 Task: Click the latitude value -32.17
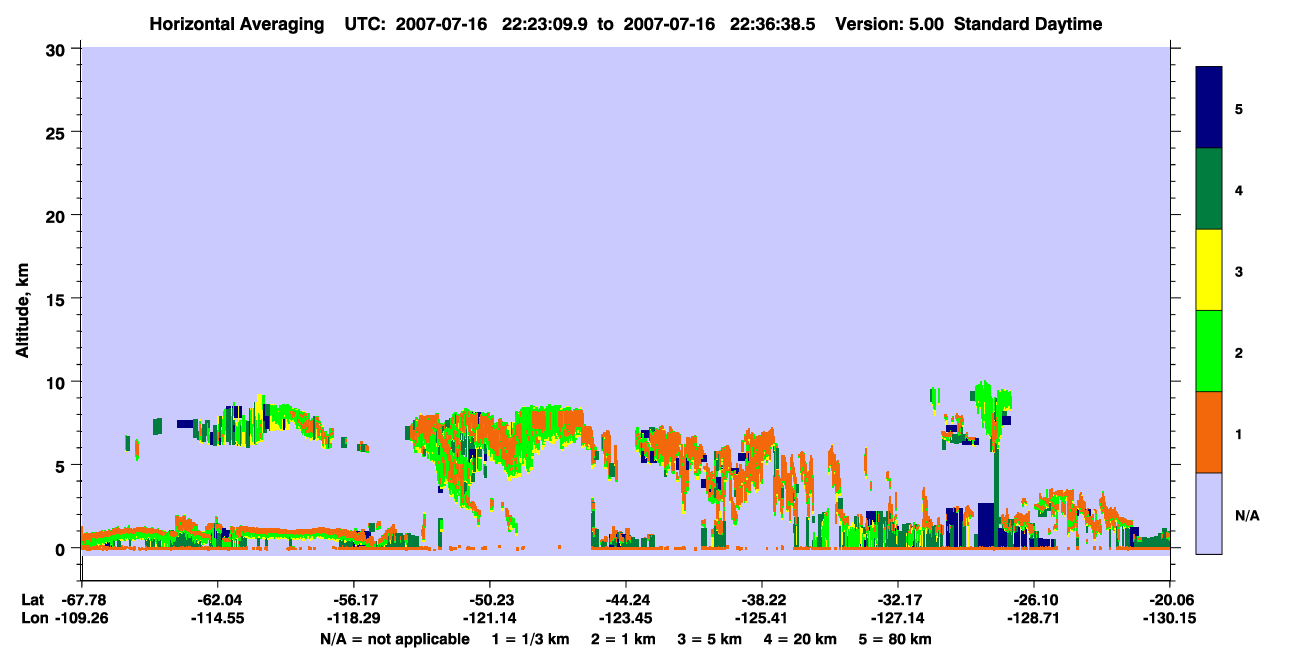click(898, 600)
